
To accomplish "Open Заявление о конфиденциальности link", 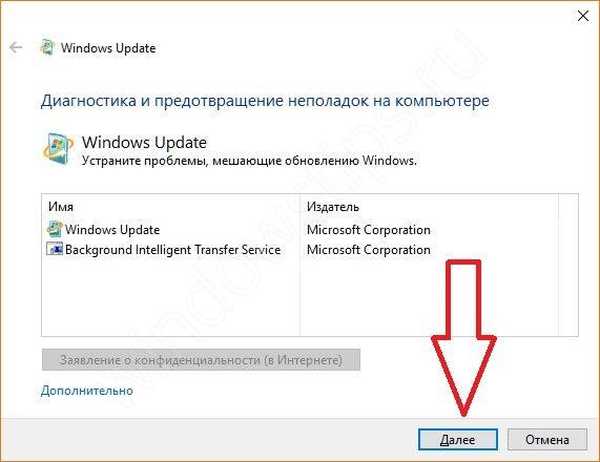I will pyautogui.click(x=201, y=360).
